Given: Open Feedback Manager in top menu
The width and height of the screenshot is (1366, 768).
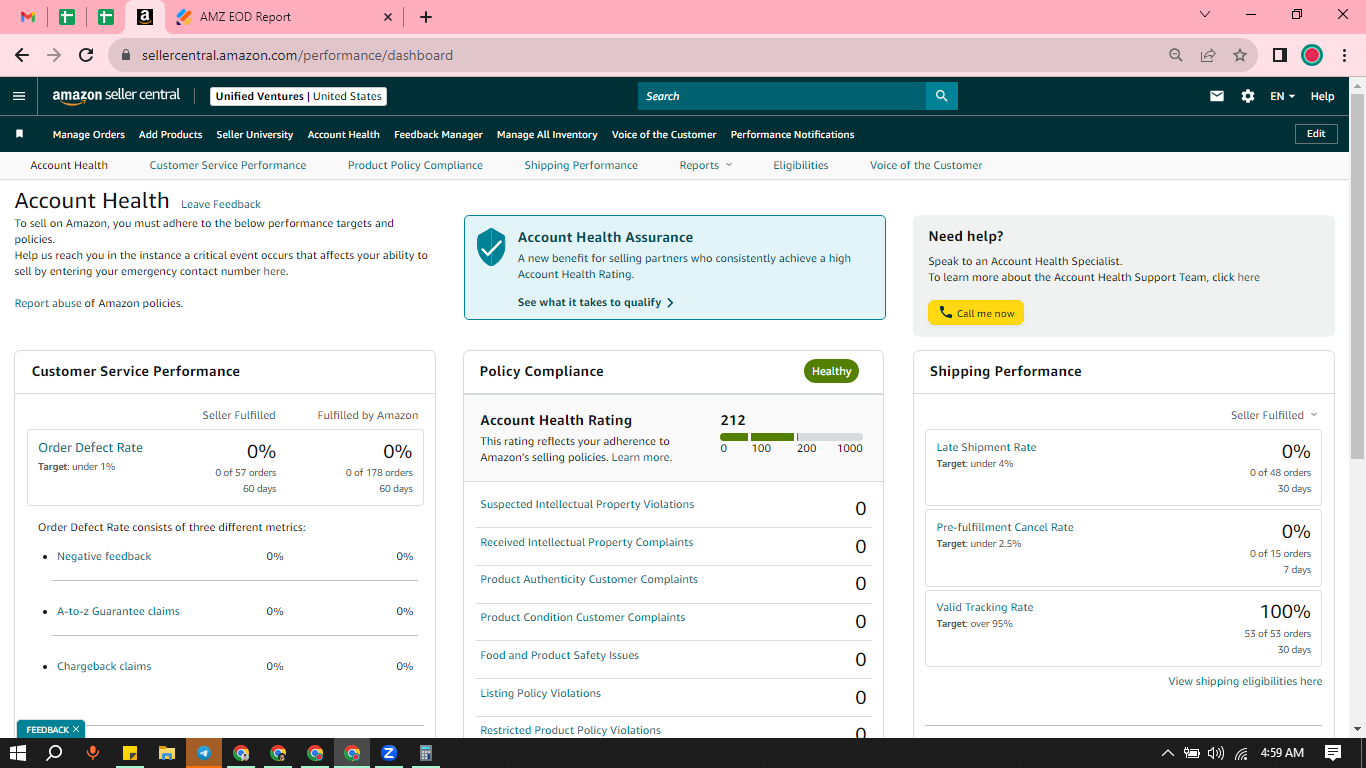Looking at the screenshot, I should pos(438,134).
